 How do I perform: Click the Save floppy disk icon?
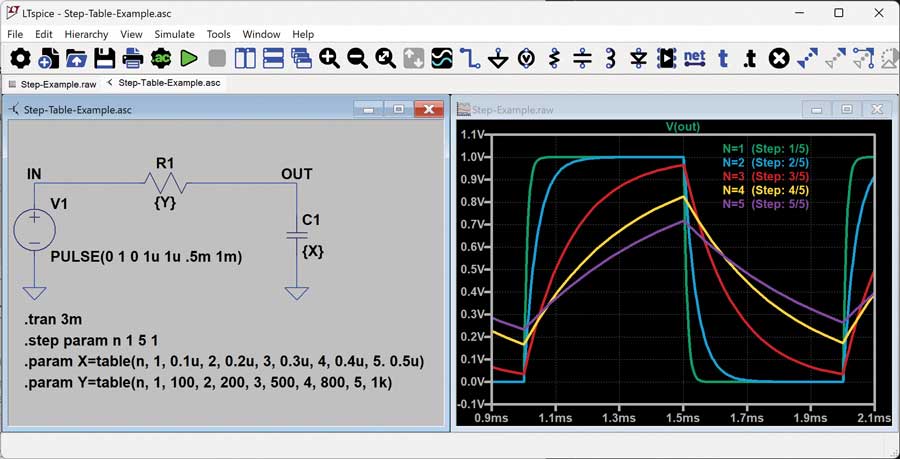pos(105,59)
